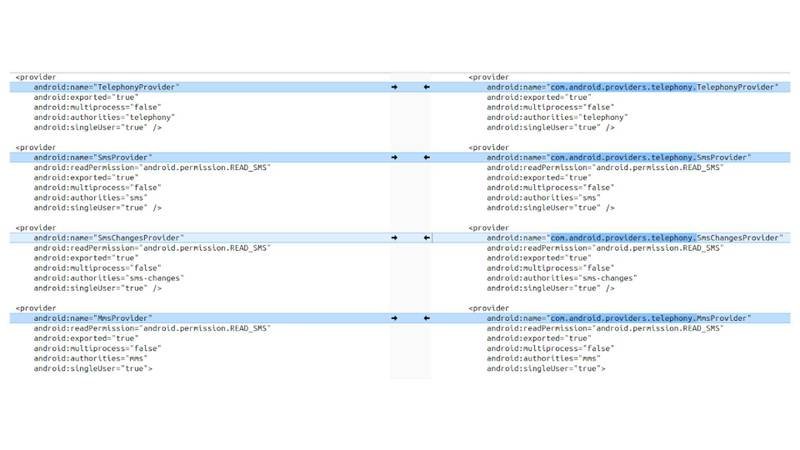The height and width of the screenshot is (450, 800).
Task: Select left pane line android:name="SmsChangesProvider"
Action: (x=109, y=238)
